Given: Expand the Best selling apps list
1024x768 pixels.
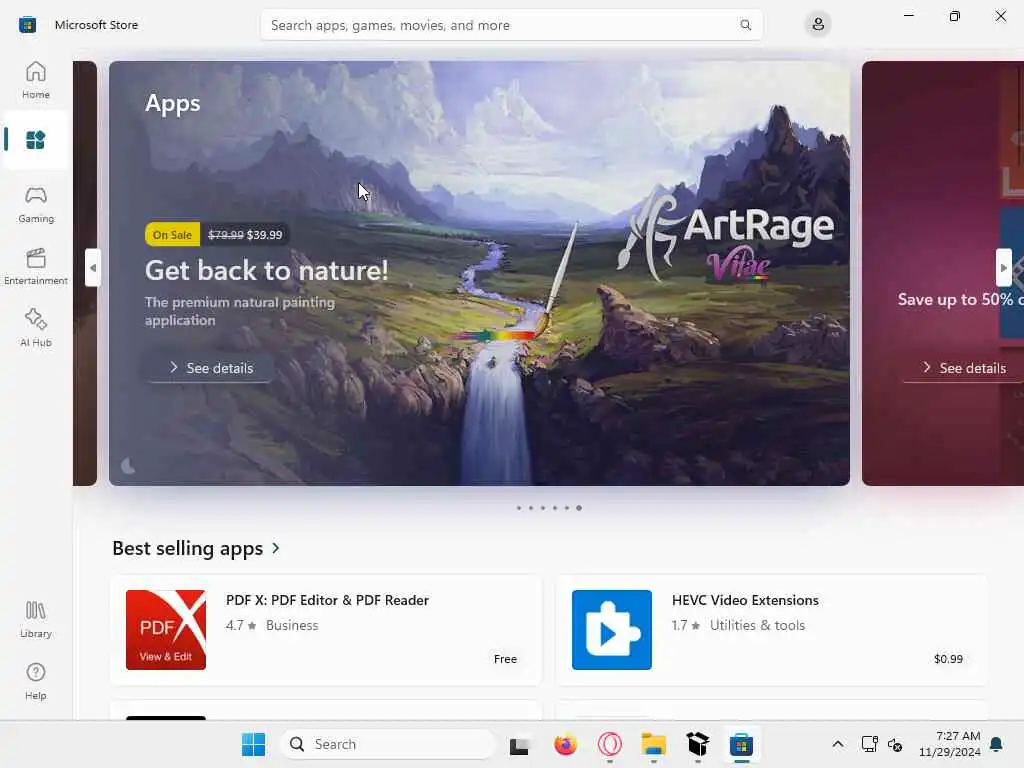Looking at the screenshot, I should click(x=276, y=548).
